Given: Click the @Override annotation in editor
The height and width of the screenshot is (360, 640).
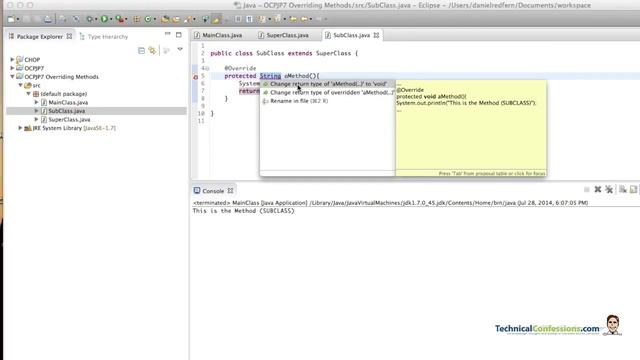Looking at the screenshot, I should 240,68.
